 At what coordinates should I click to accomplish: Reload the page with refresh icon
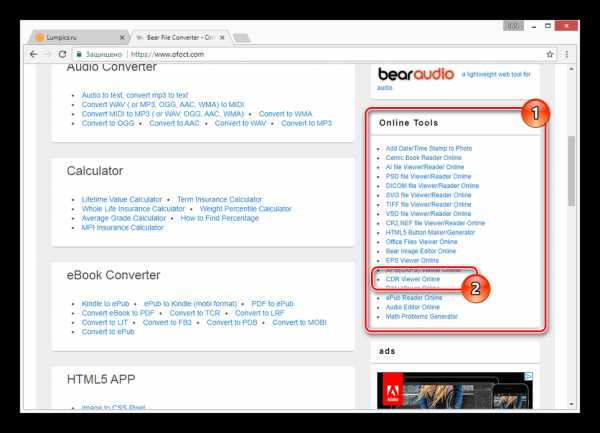pyautogui.click(x=62, y=54)
